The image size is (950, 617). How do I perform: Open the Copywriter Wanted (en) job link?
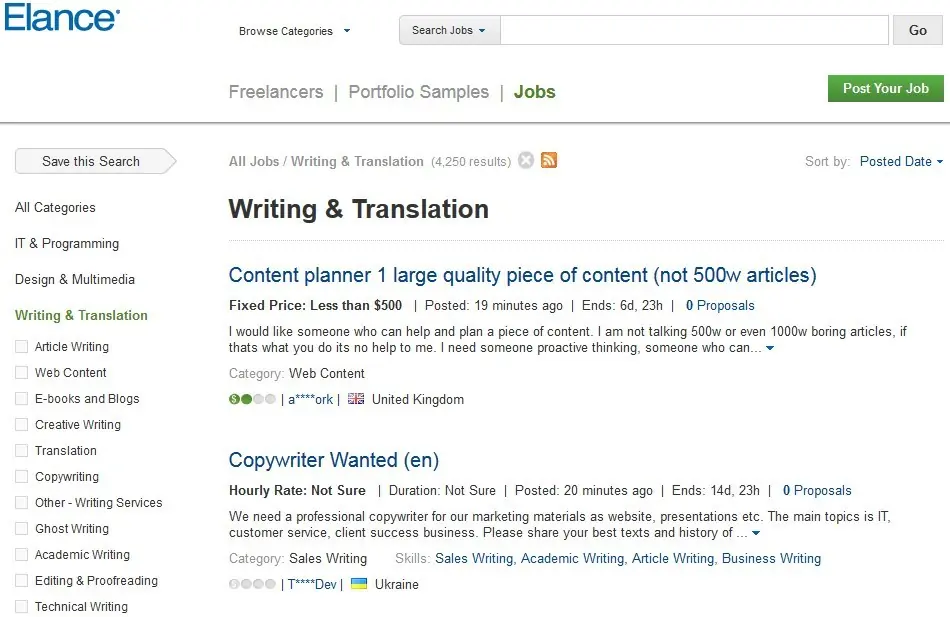[x=334, y=460]
